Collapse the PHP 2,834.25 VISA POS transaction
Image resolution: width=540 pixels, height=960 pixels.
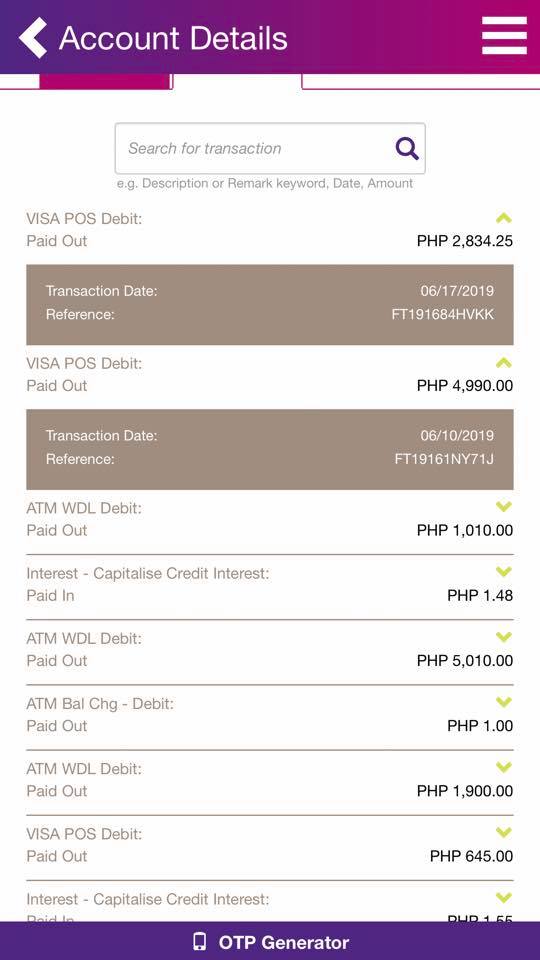click(503, 218)
